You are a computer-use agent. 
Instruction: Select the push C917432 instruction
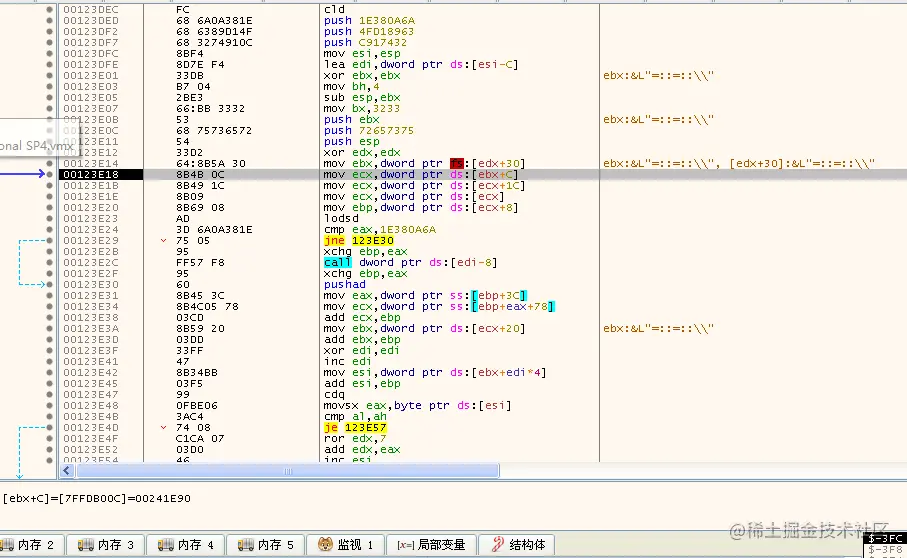coord(365,43)
